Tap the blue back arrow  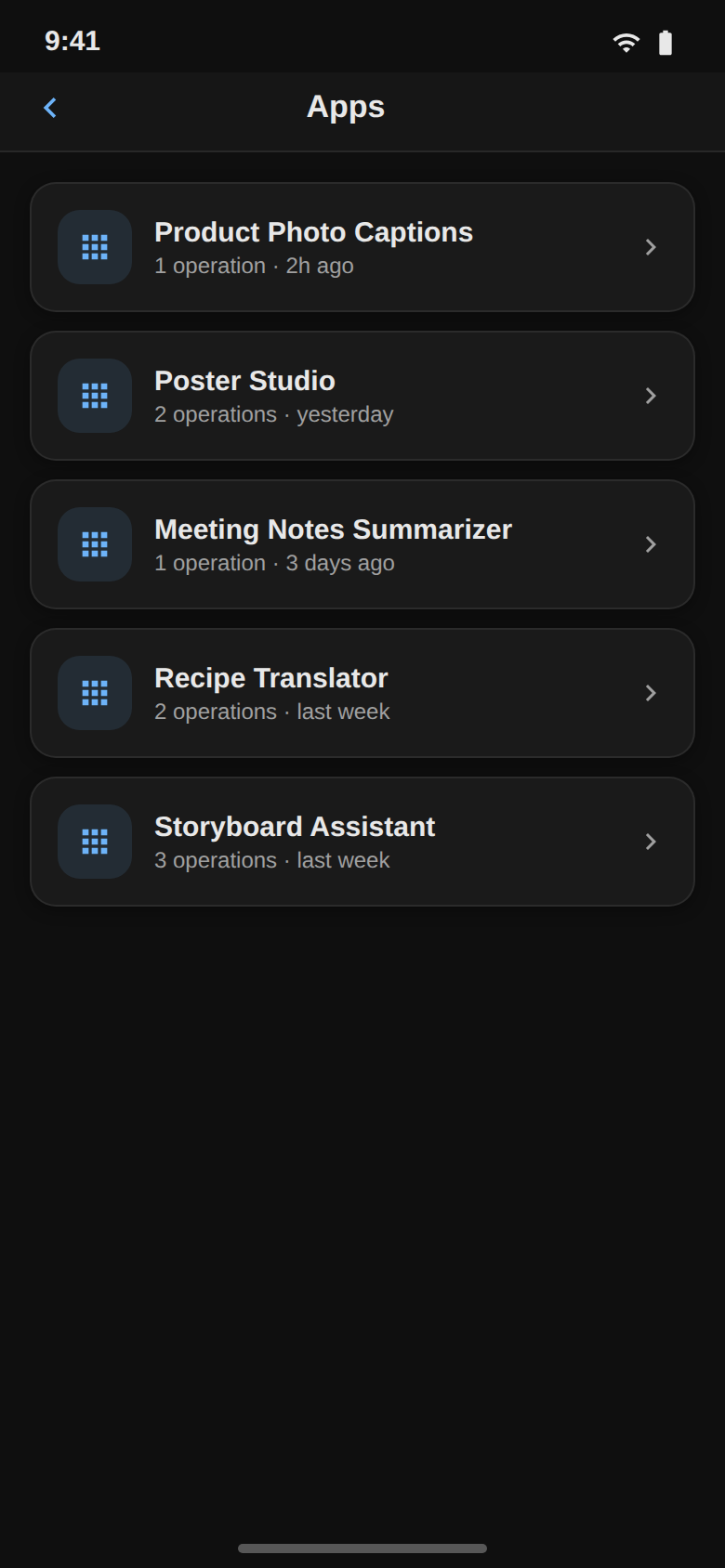click(50, 108)
